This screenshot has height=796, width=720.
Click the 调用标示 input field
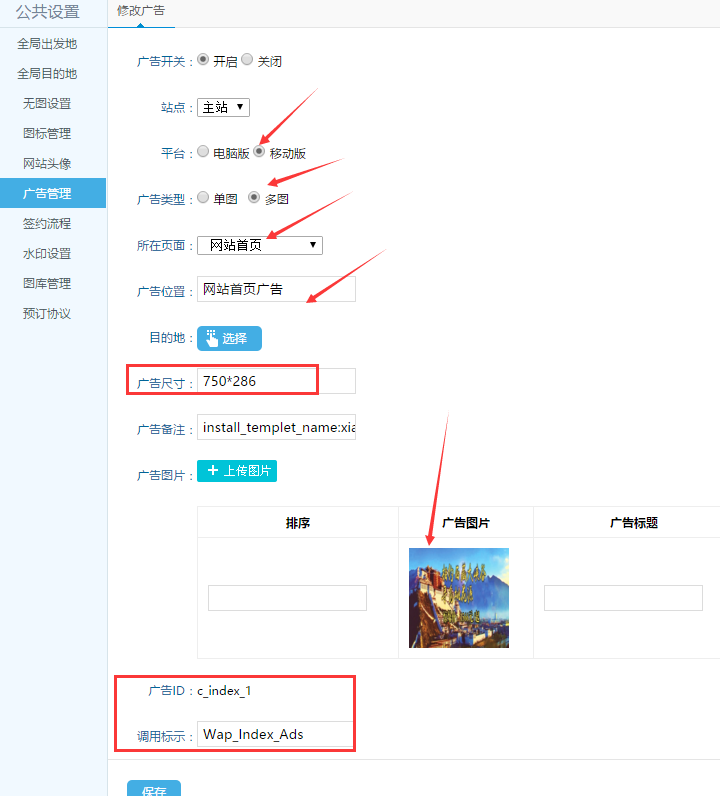[x=275, y=734]
